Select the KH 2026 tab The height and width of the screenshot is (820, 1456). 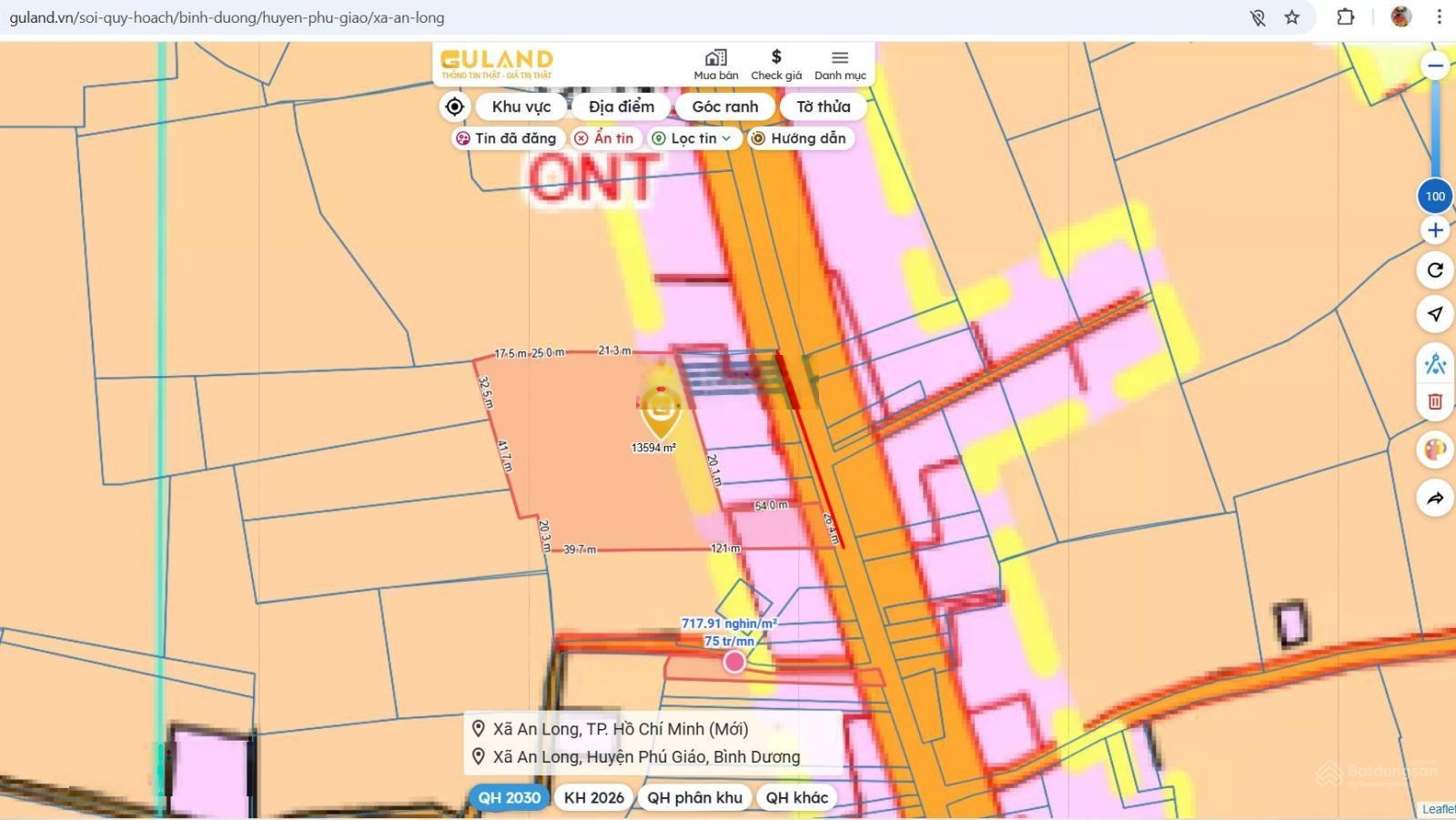tap(593, 797)
